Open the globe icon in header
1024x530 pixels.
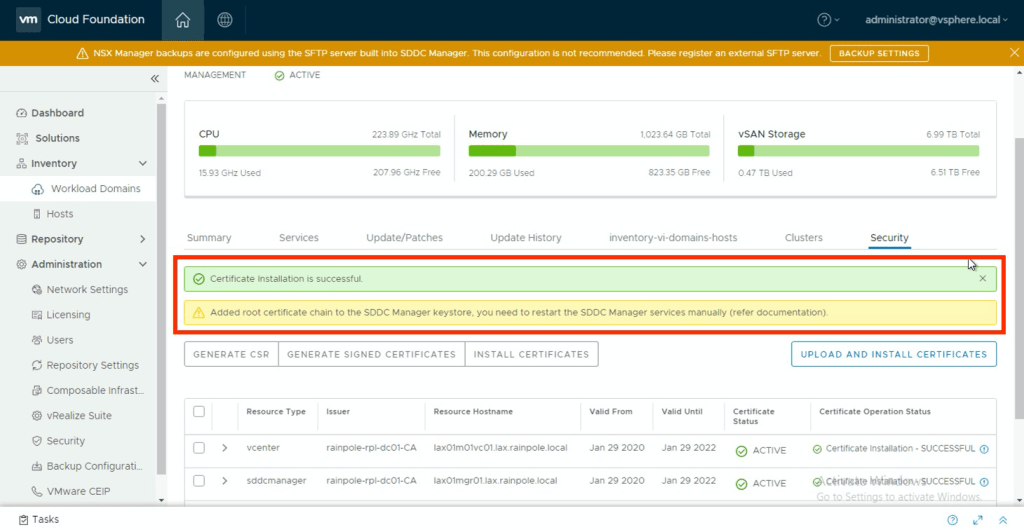[x=225, y=20]
